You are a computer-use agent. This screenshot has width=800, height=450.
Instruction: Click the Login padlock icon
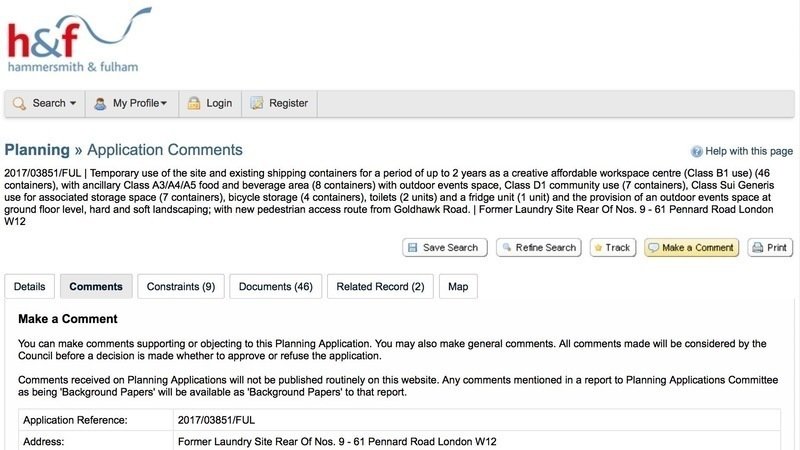194,103
